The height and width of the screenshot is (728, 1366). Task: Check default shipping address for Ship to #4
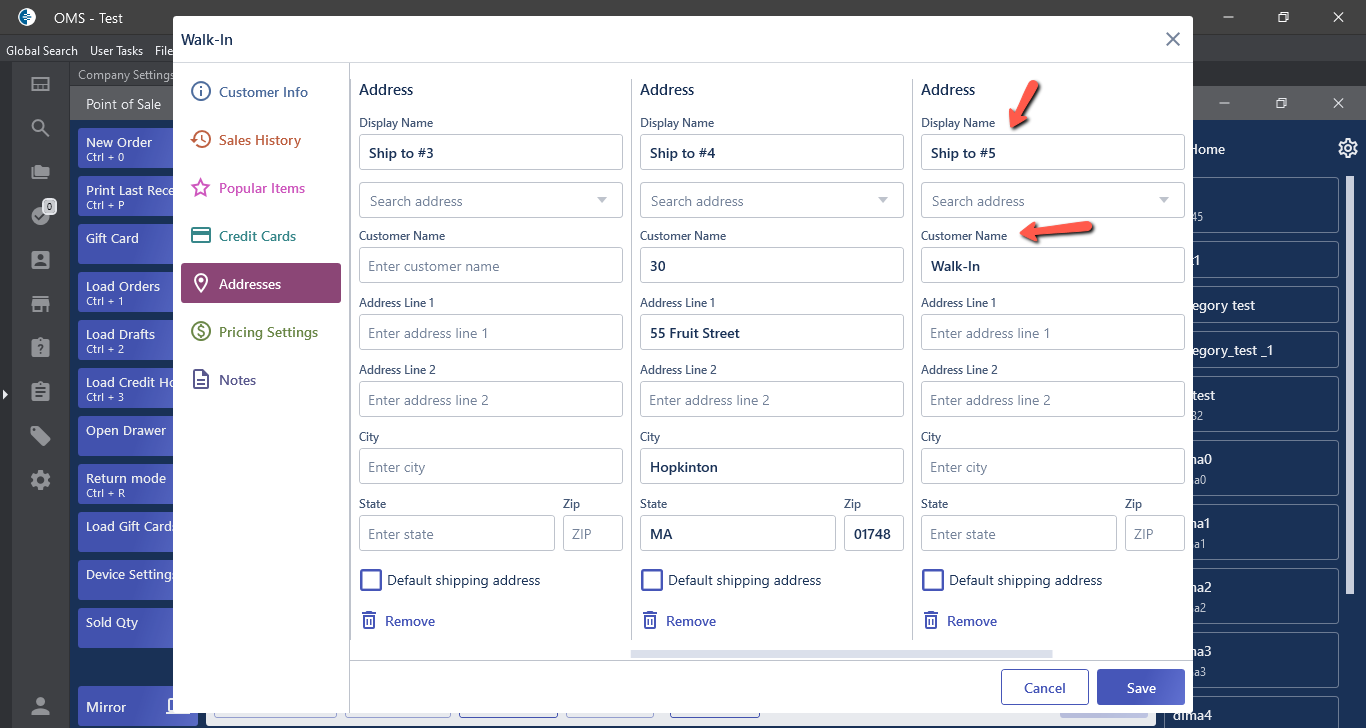point(652,580)
